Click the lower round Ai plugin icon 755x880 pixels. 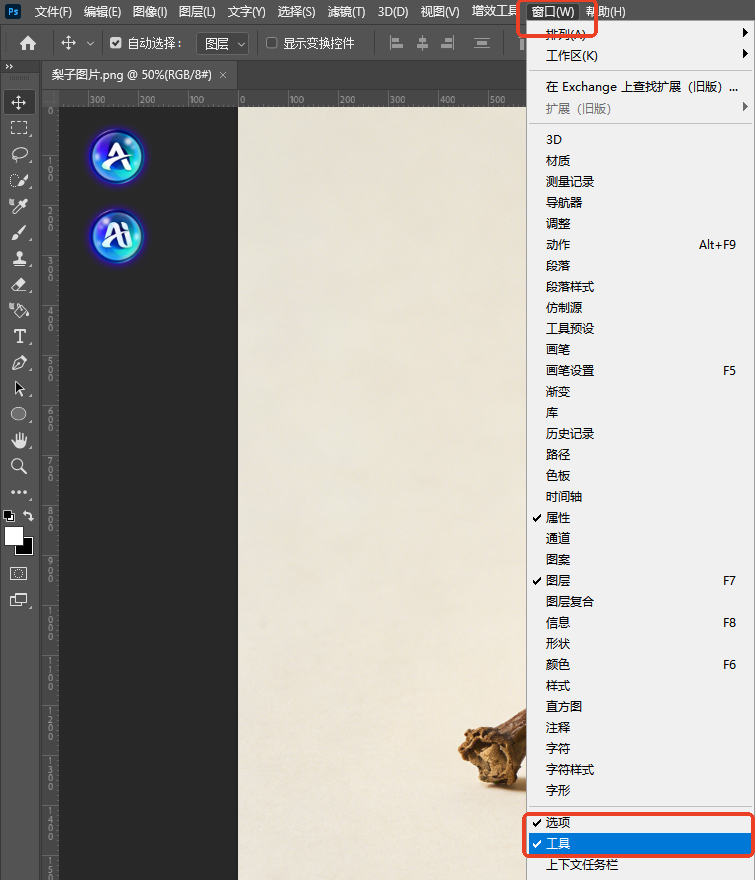pyautogui.click(x=117, y=237)
